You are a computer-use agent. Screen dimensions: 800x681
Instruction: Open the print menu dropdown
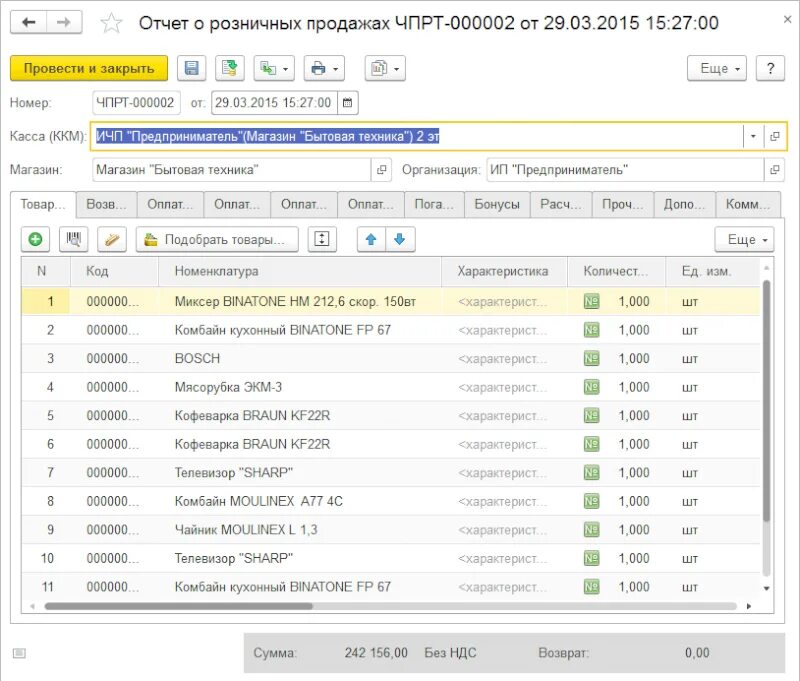coord(324,68)
